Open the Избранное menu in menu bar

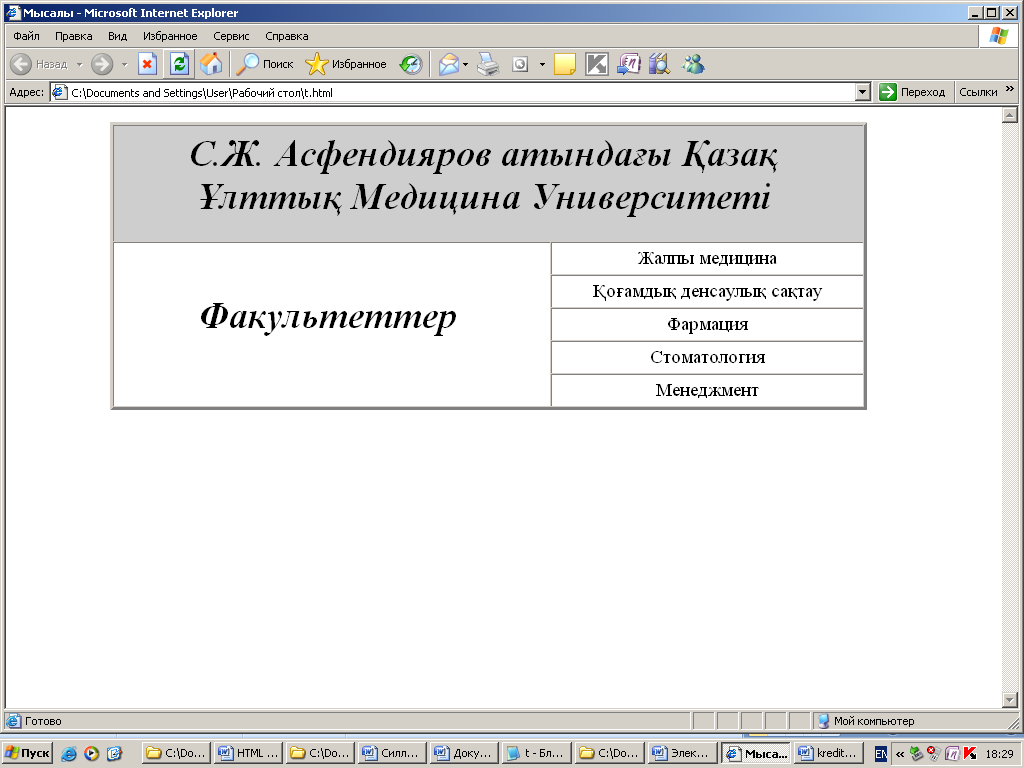(170, 36)
